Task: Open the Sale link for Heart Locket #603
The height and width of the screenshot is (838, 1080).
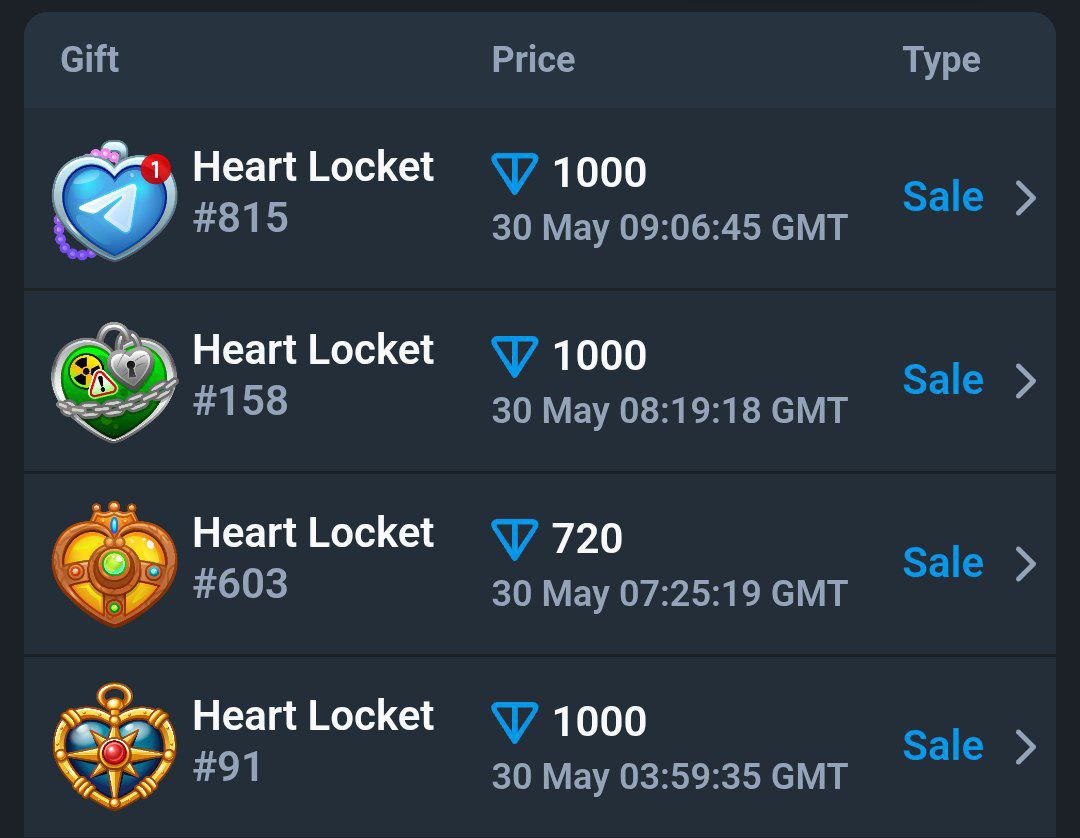Action: click(943, 563)
